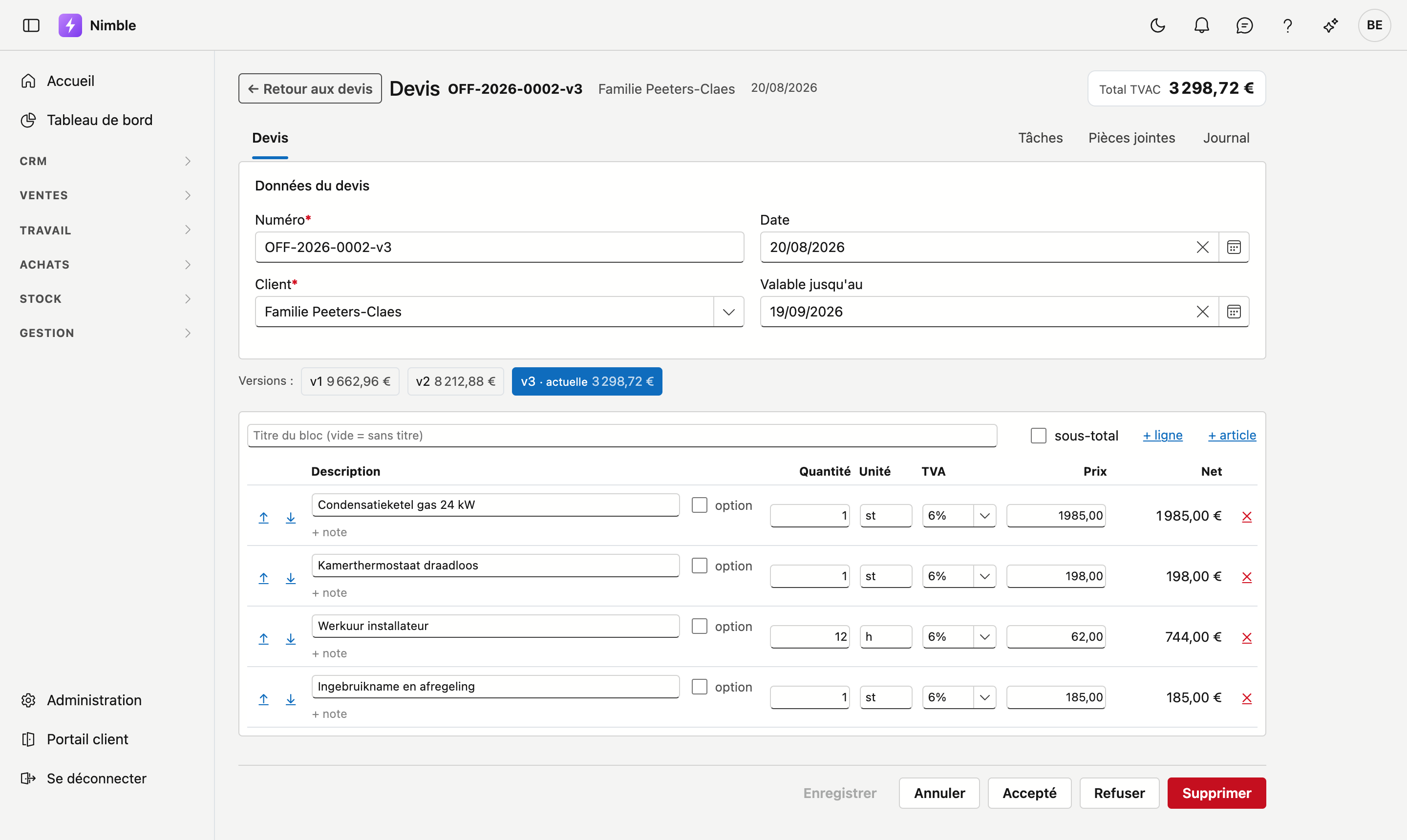
Task: Mark Condensatieketel gas 24 kW as option
Action: 700,505
